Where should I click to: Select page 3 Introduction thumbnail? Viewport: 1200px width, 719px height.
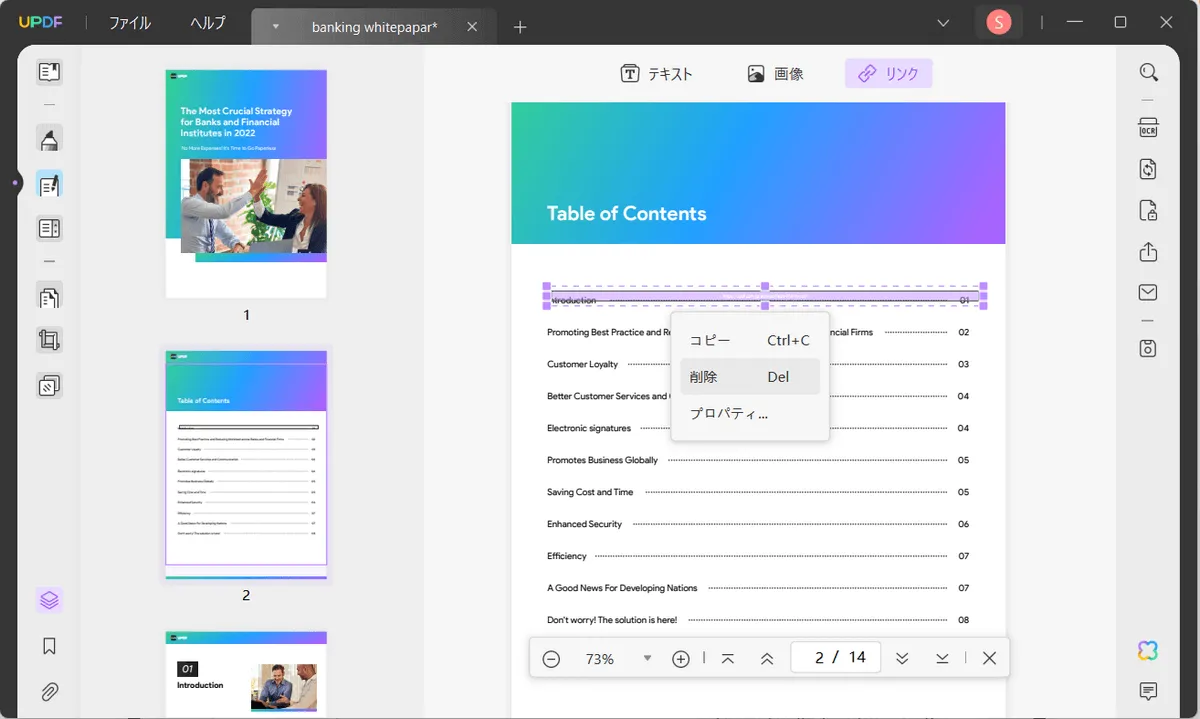click(246, 675)
